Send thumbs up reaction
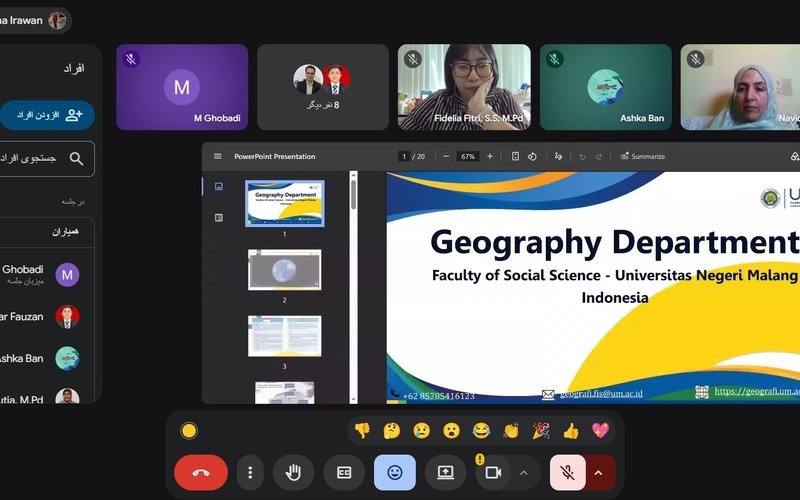Viewport: 800px width, 500px height. click(x=571, y=431)
